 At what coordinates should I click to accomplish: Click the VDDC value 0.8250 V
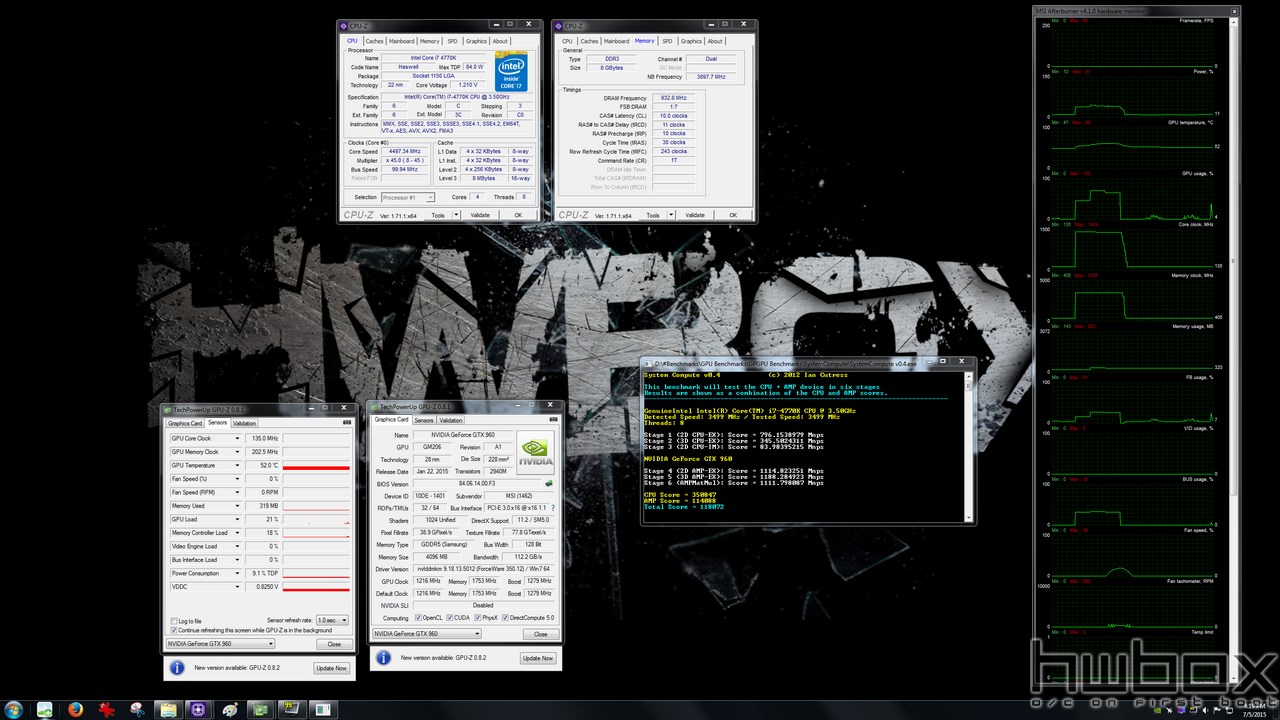[x=264, y=587]
